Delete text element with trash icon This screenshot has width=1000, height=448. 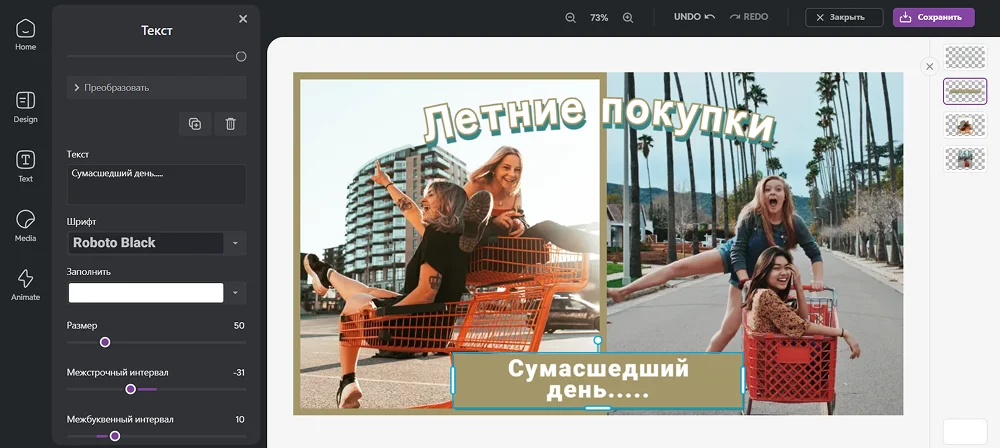coord(230,124)
